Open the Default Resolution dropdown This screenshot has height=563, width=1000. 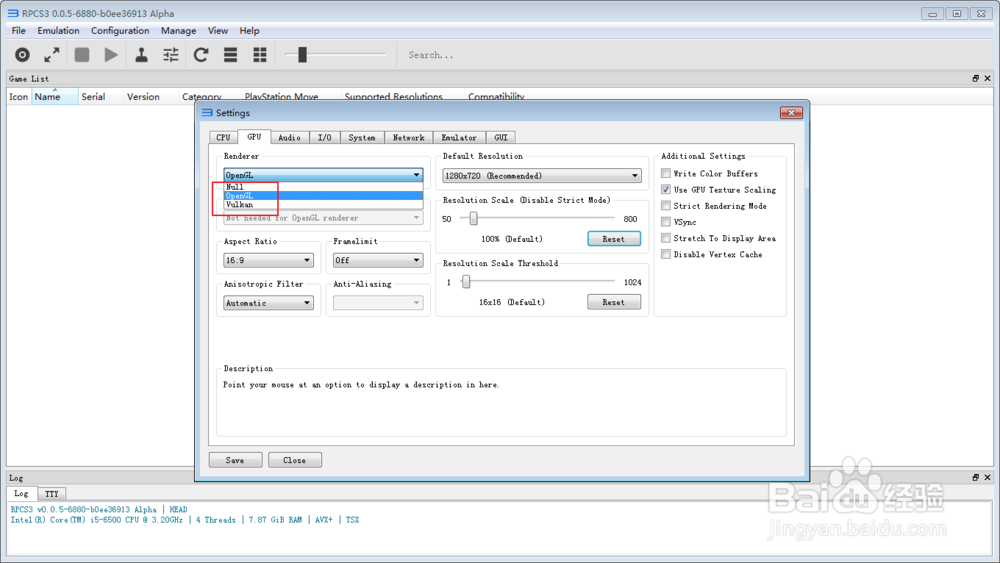[541, 176]
